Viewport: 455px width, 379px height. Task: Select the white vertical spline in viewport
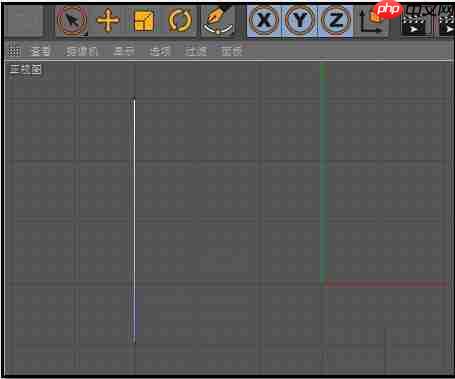pos(134,220)
